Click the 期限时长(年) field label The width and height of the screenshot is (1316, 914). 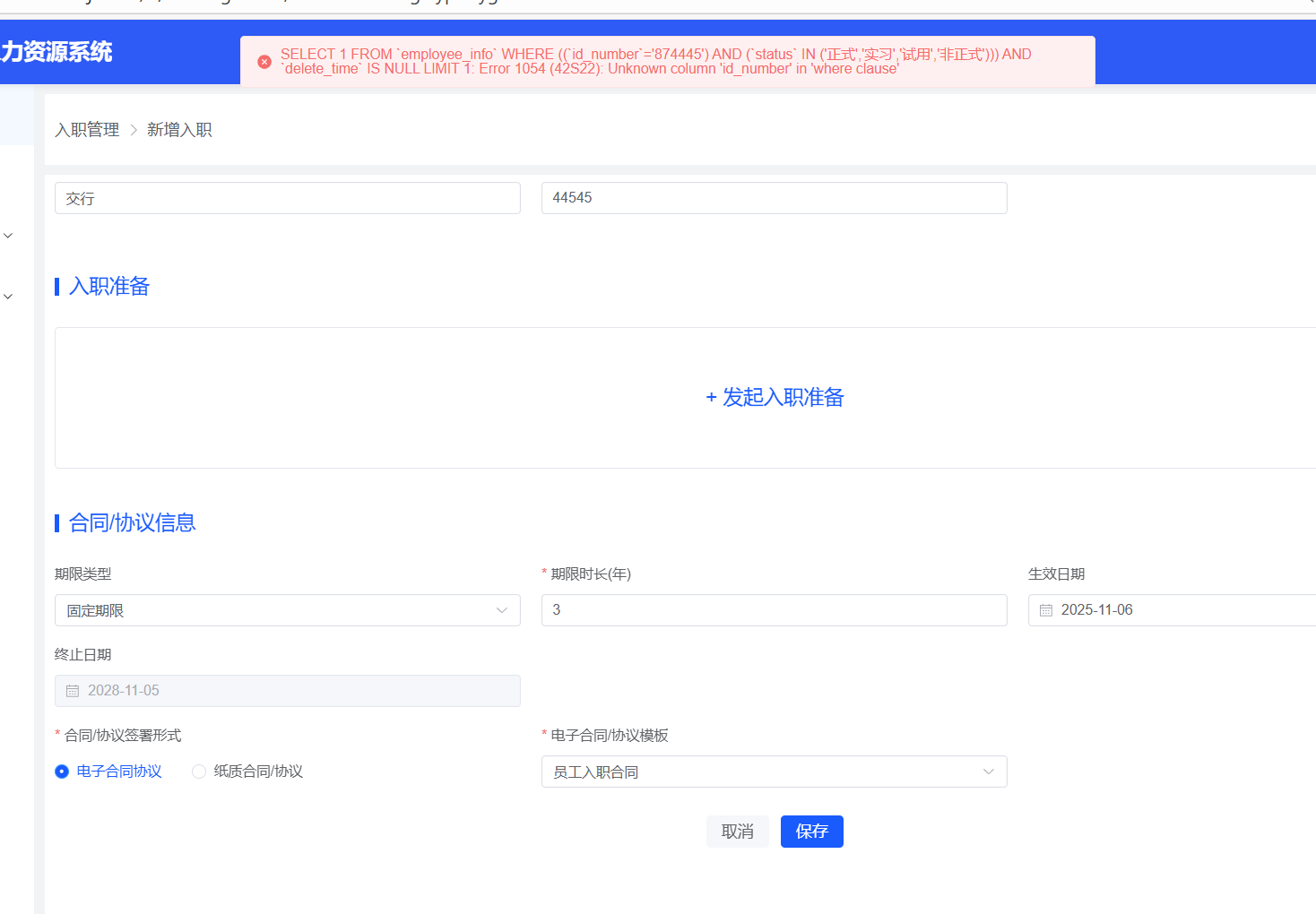[x=591, y=574]
